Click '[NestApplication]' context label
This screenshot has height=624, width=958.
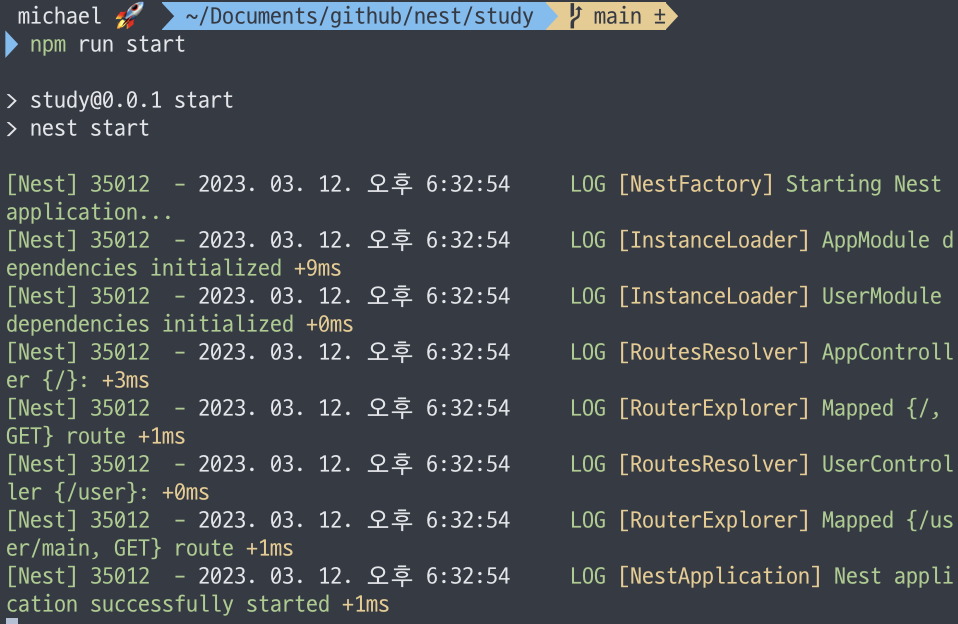(x=720, y=576)
